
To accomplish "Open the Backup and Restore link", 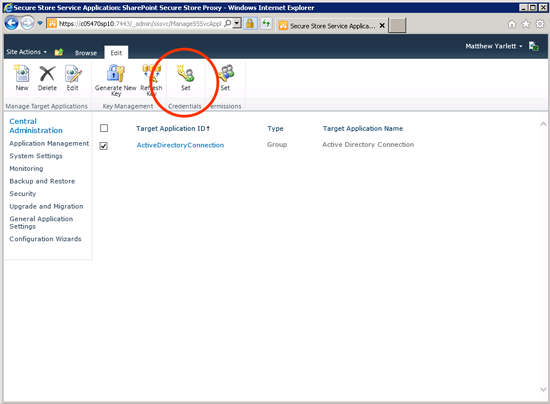I will pyautogui.click(x=42, y=181).
